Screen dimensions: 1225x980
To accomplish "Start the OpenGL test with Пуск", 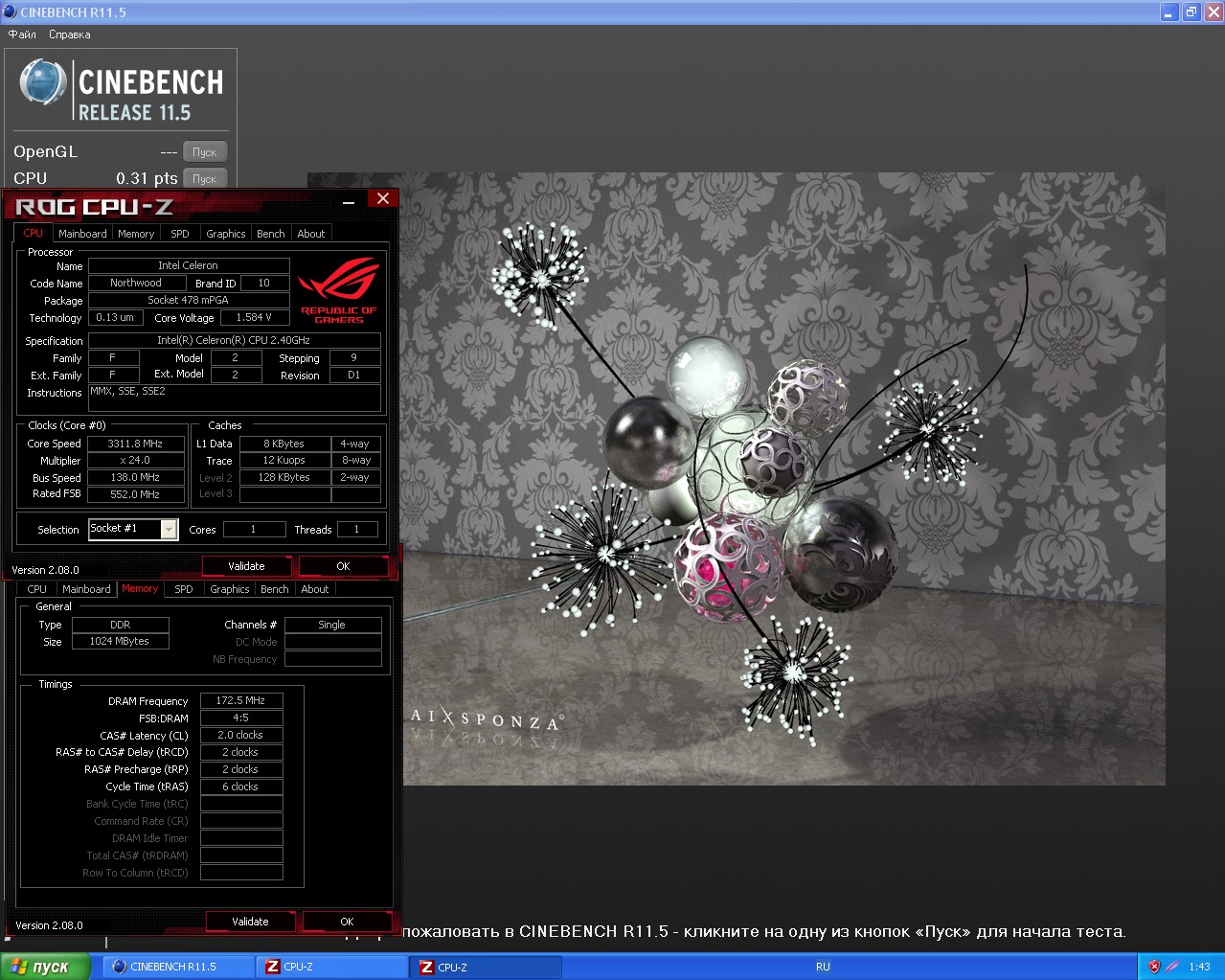I will point(205,152).
